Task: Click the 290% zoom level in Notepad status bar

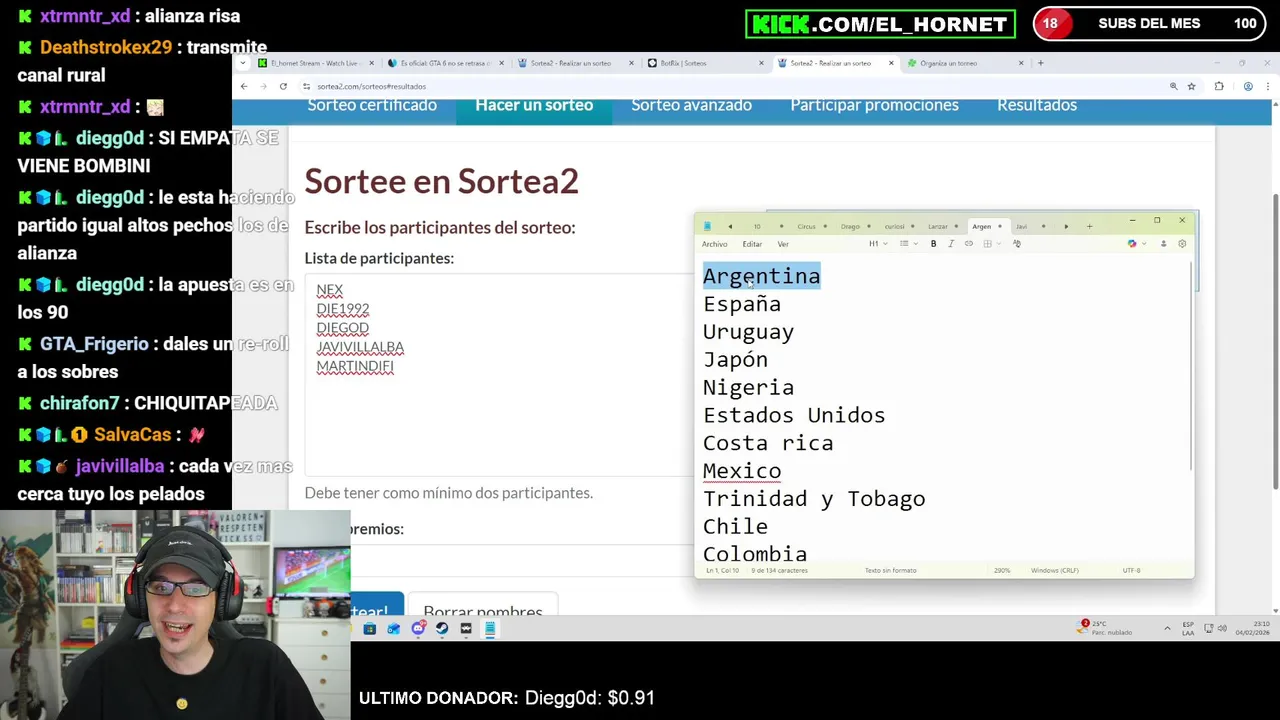Action: coord(1002,571)
